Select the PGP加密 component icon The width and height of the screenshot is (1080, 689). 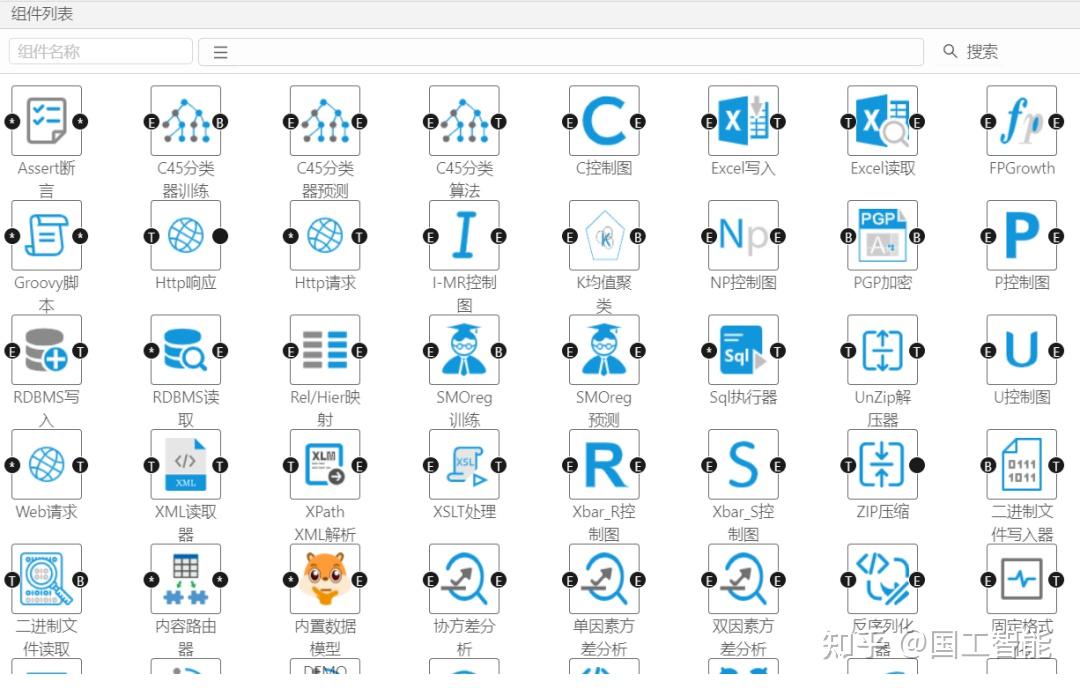pyautogui.click(x=882, y=236)
